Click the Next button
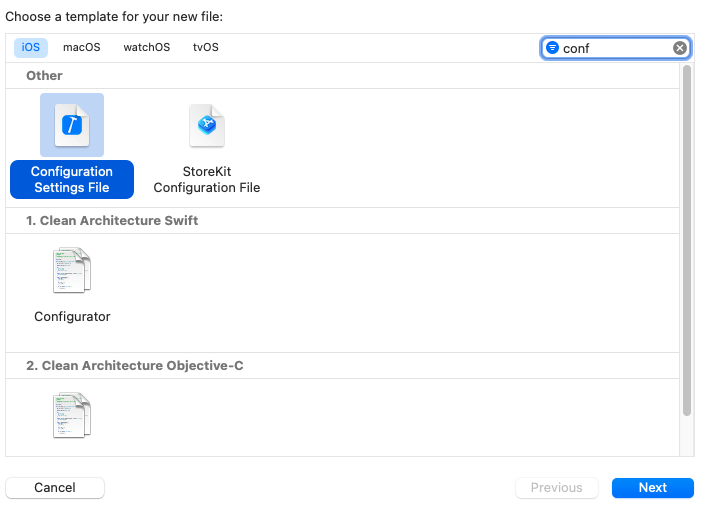 [653, 488]
